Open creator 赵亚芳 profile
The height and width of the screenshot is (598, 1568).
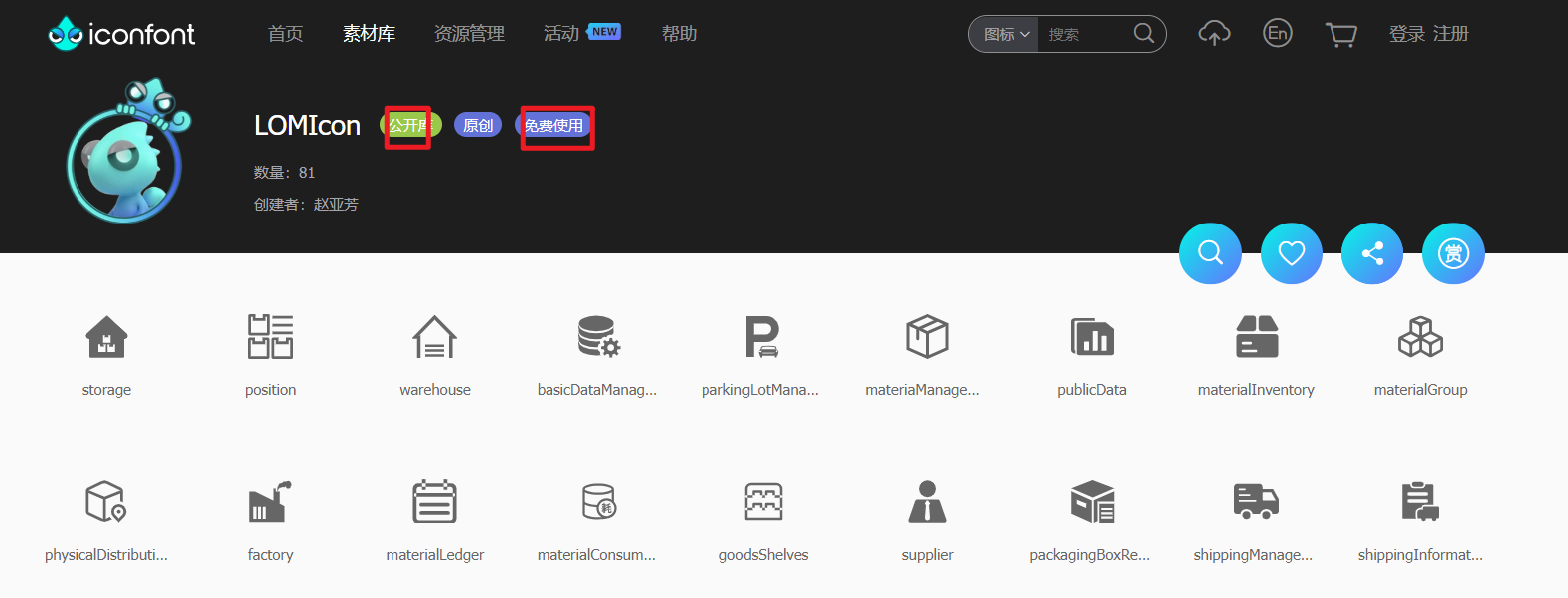pyautogui.click(x=336, y=204)
